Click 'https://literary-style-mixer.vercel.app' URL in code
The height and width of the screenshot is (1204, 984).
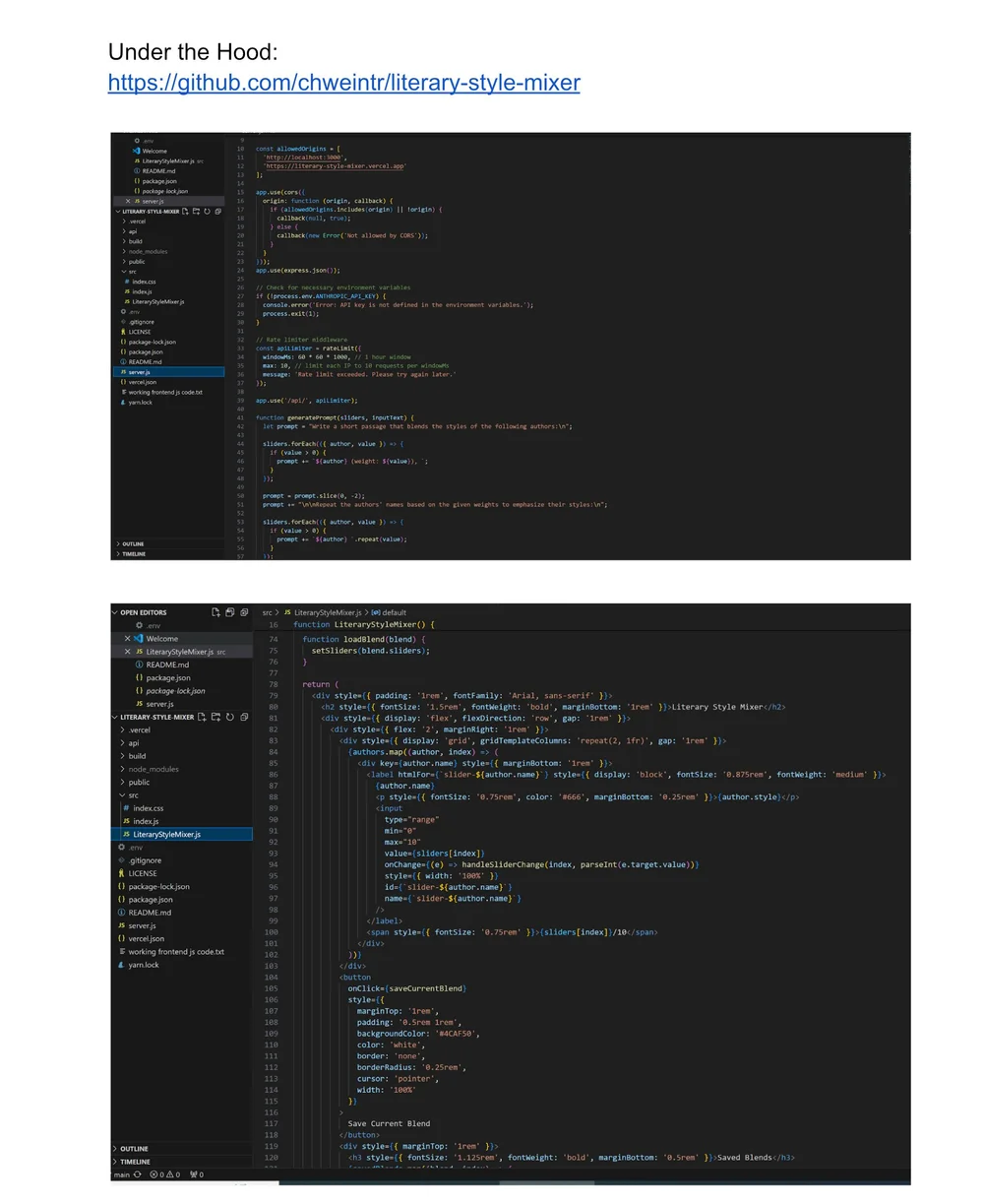click(336, 166)
